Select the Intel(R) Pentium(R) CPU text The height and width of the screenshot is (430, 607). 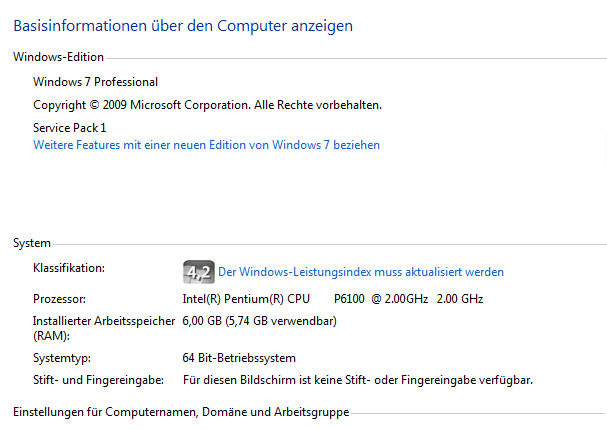(x=246, y=299)
